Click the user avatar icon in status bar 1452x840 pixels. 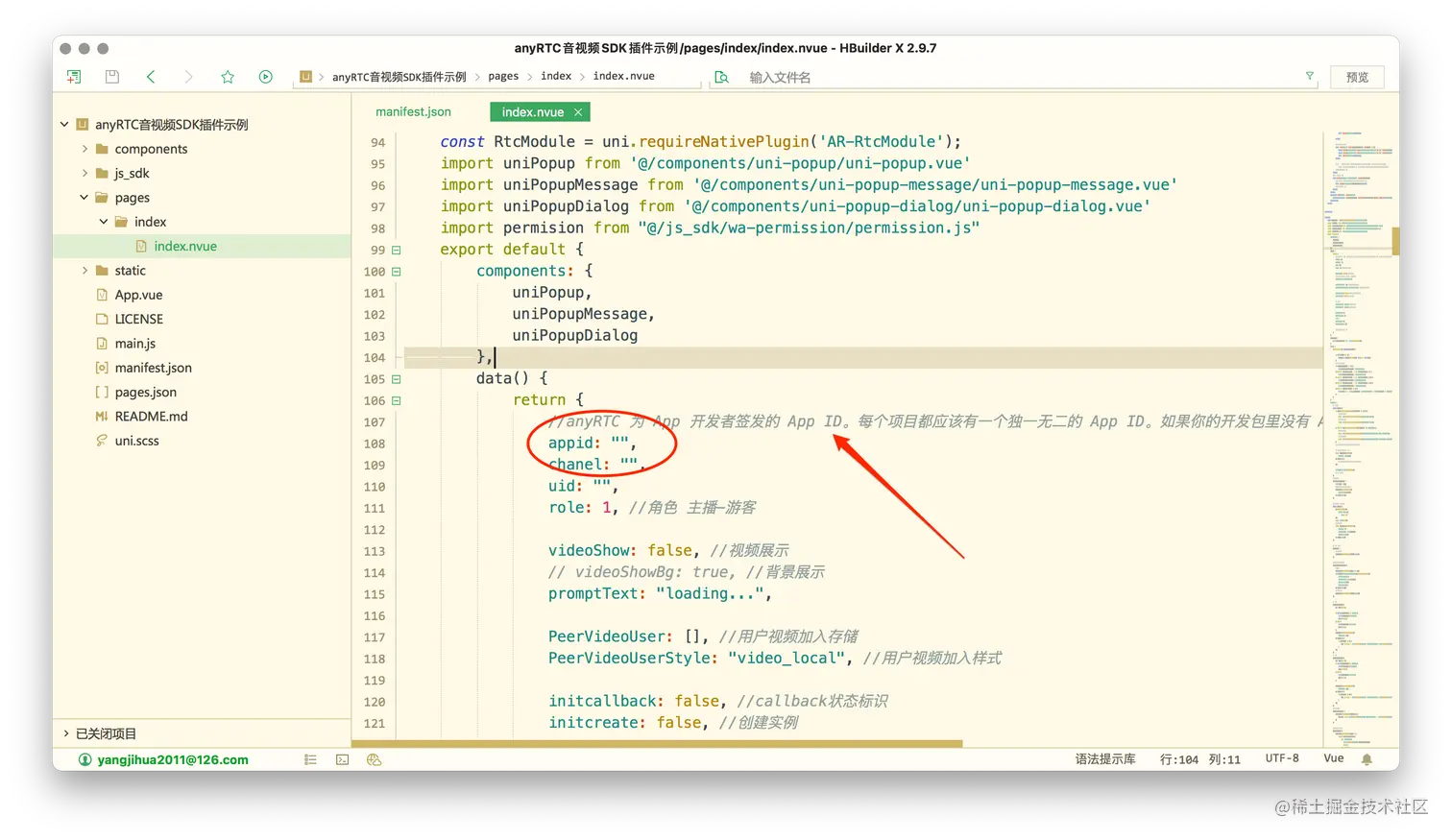pyautogui.click(x=85, y=759)
